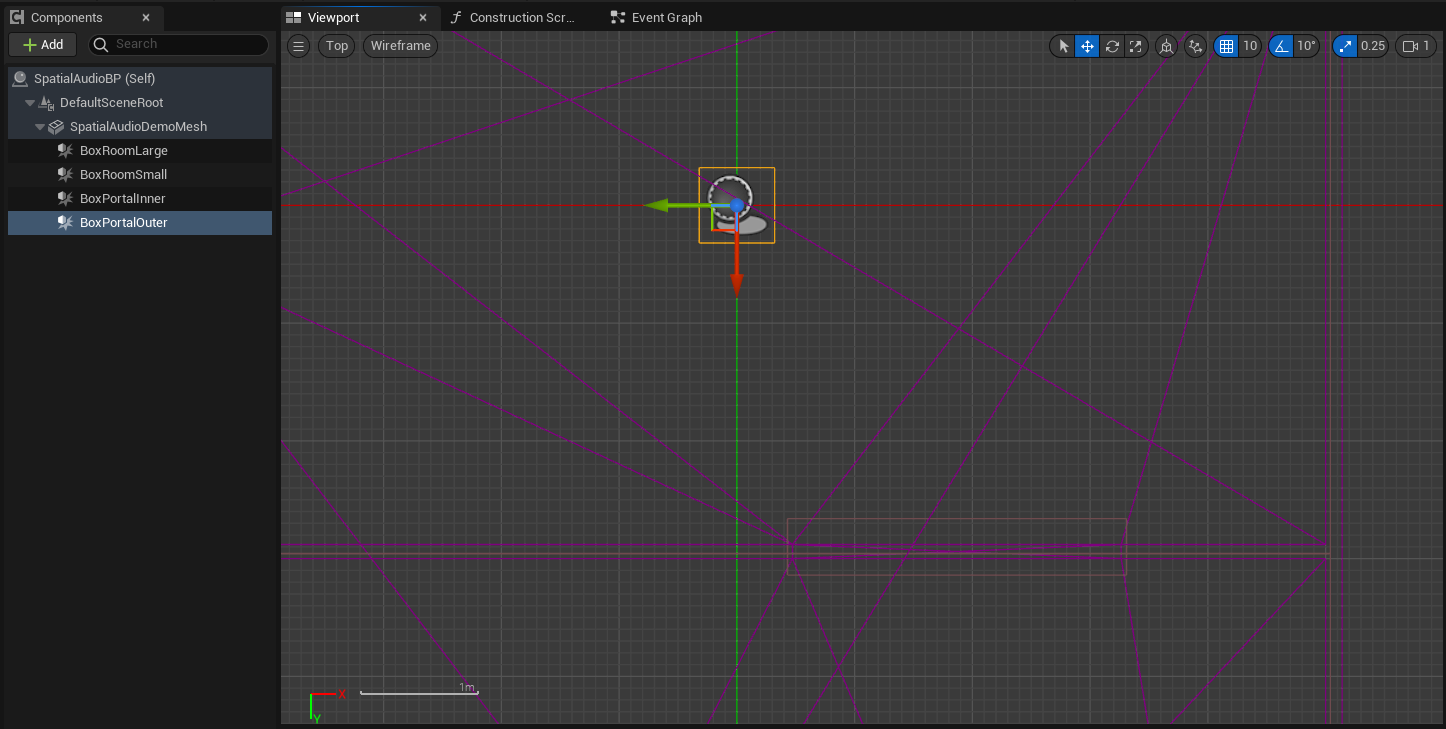Activate the Select objects mode arrow tool

1063,46
